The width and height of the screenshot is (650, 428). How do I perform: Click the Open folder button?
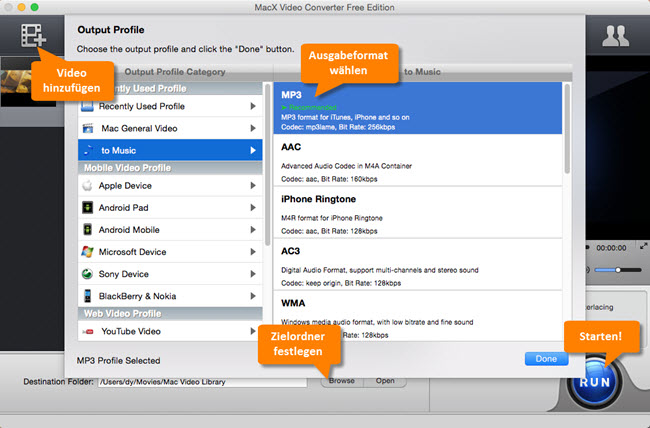pyautogui.click(x=385, y=381)
